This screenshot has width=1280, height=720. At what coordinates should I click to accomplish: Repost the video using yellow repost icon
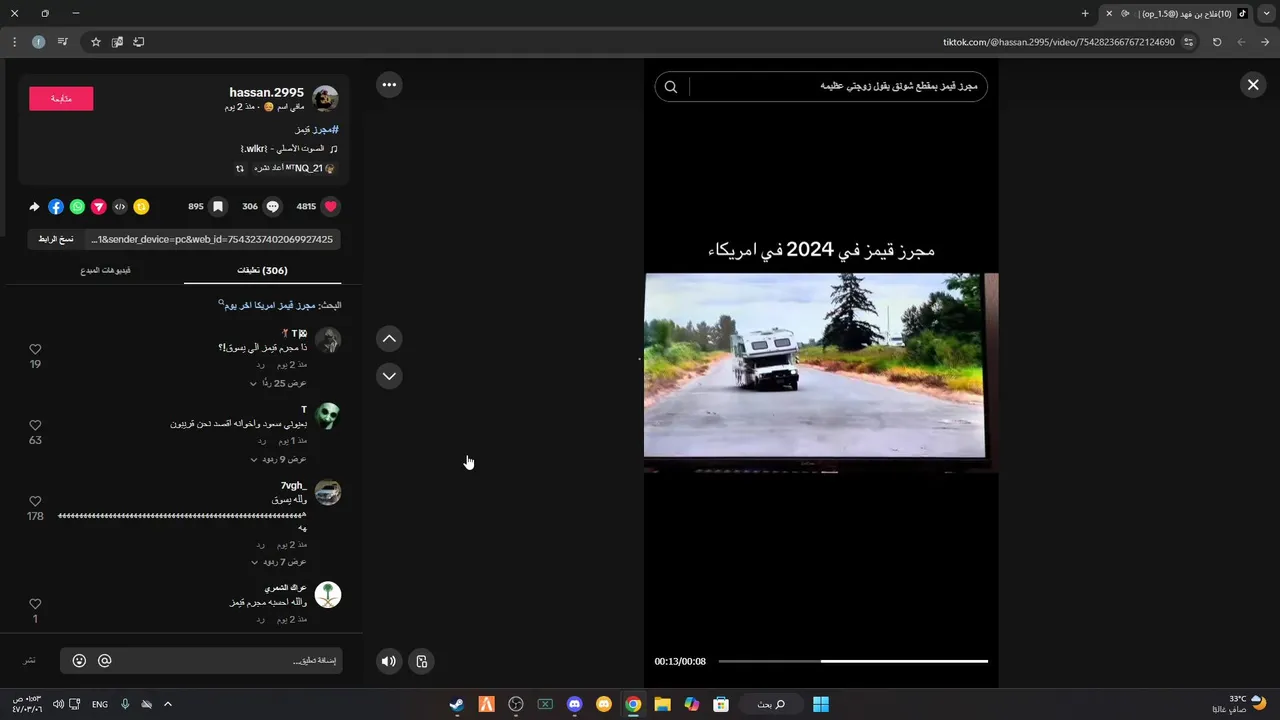[x=142, y=207]
